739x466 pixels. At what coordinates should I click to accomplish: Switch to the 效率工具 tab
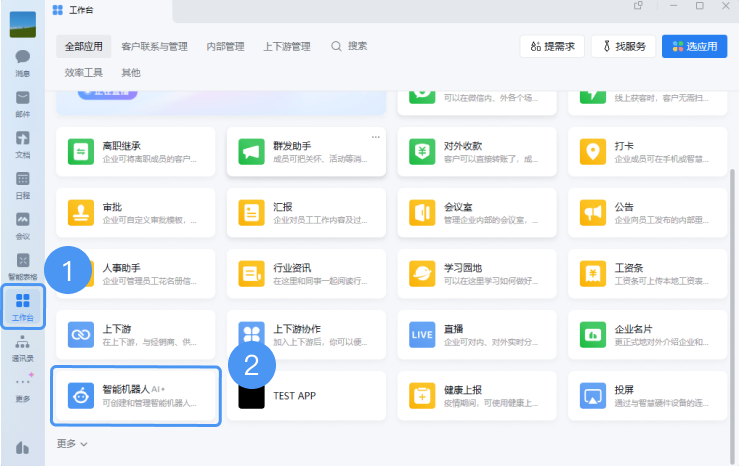pyautogui.click(x=84, y=73)
